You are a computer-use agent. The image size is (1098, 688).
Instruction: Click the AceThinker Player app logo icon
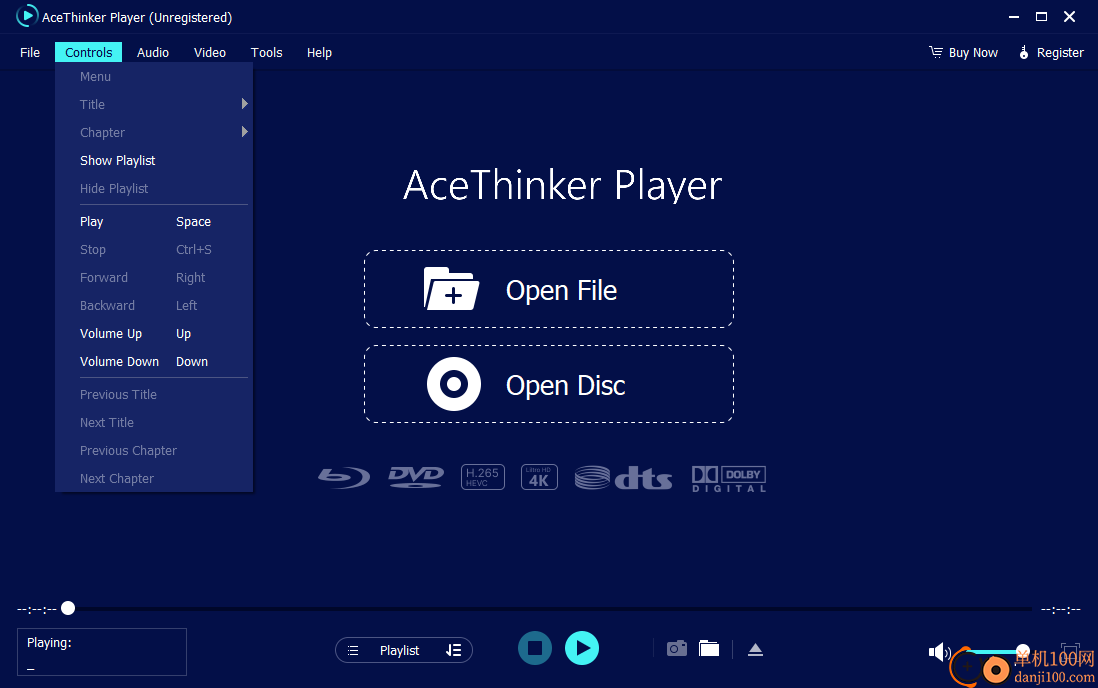27,16
